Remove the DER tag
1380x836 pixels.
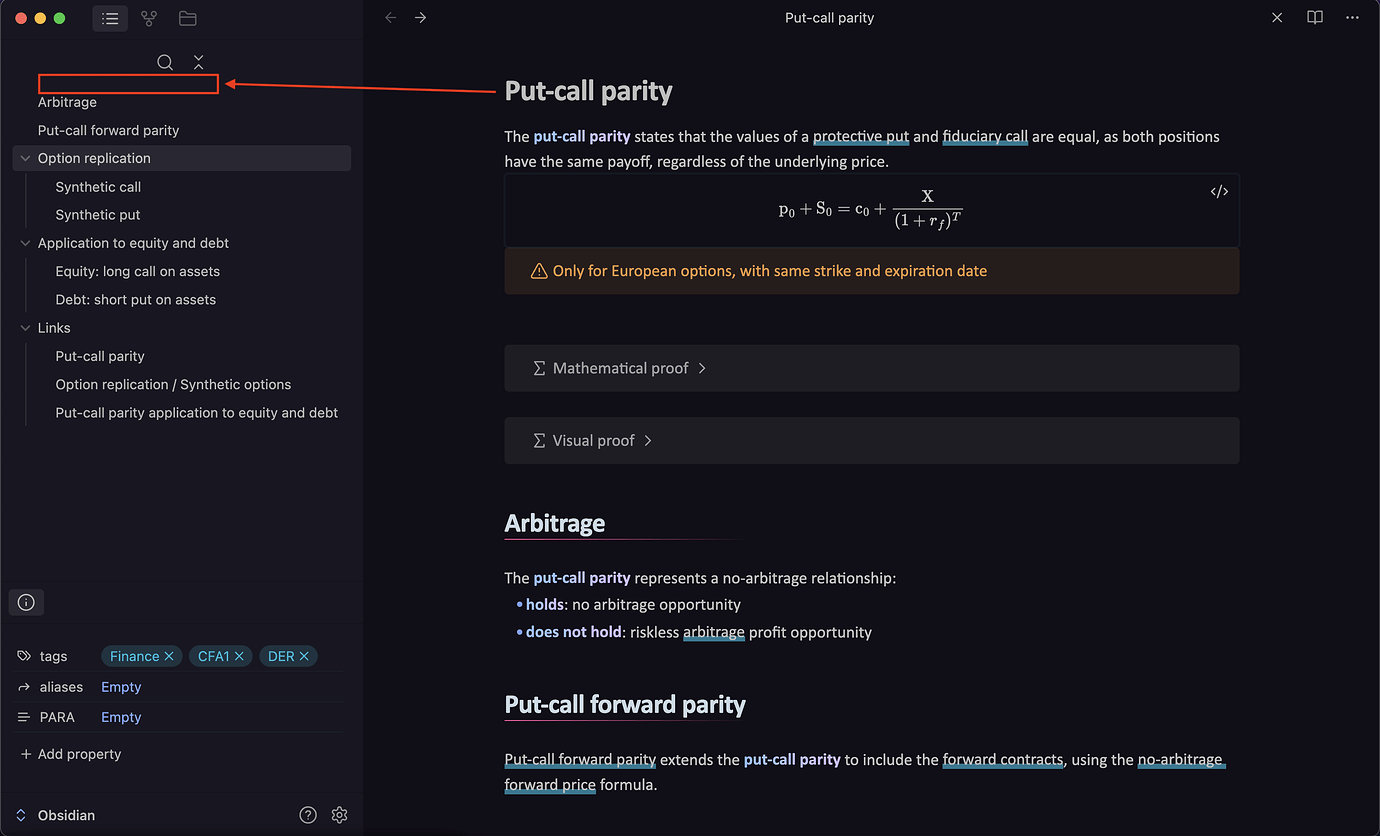point(304,656)
